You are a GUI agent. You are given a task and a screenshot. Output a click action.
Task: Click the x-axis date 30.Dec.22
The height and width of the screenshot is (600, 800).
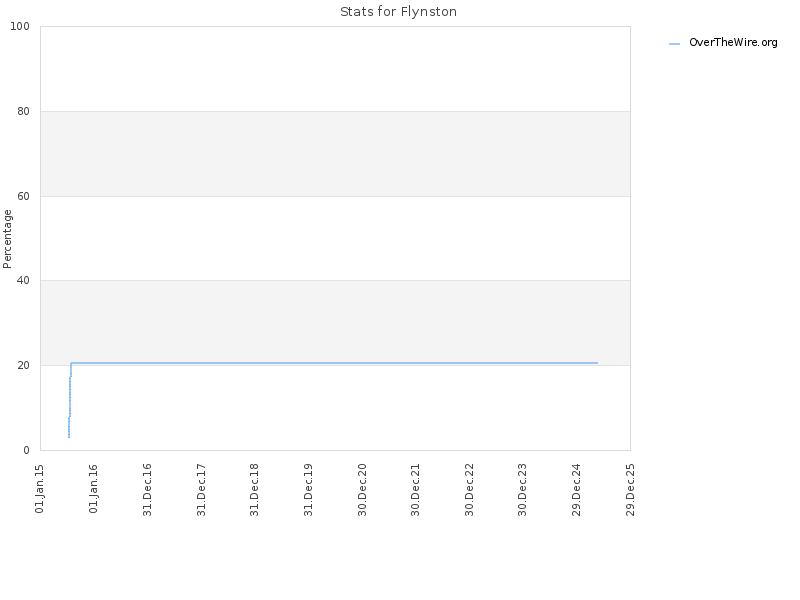click(x=469, y=490)
